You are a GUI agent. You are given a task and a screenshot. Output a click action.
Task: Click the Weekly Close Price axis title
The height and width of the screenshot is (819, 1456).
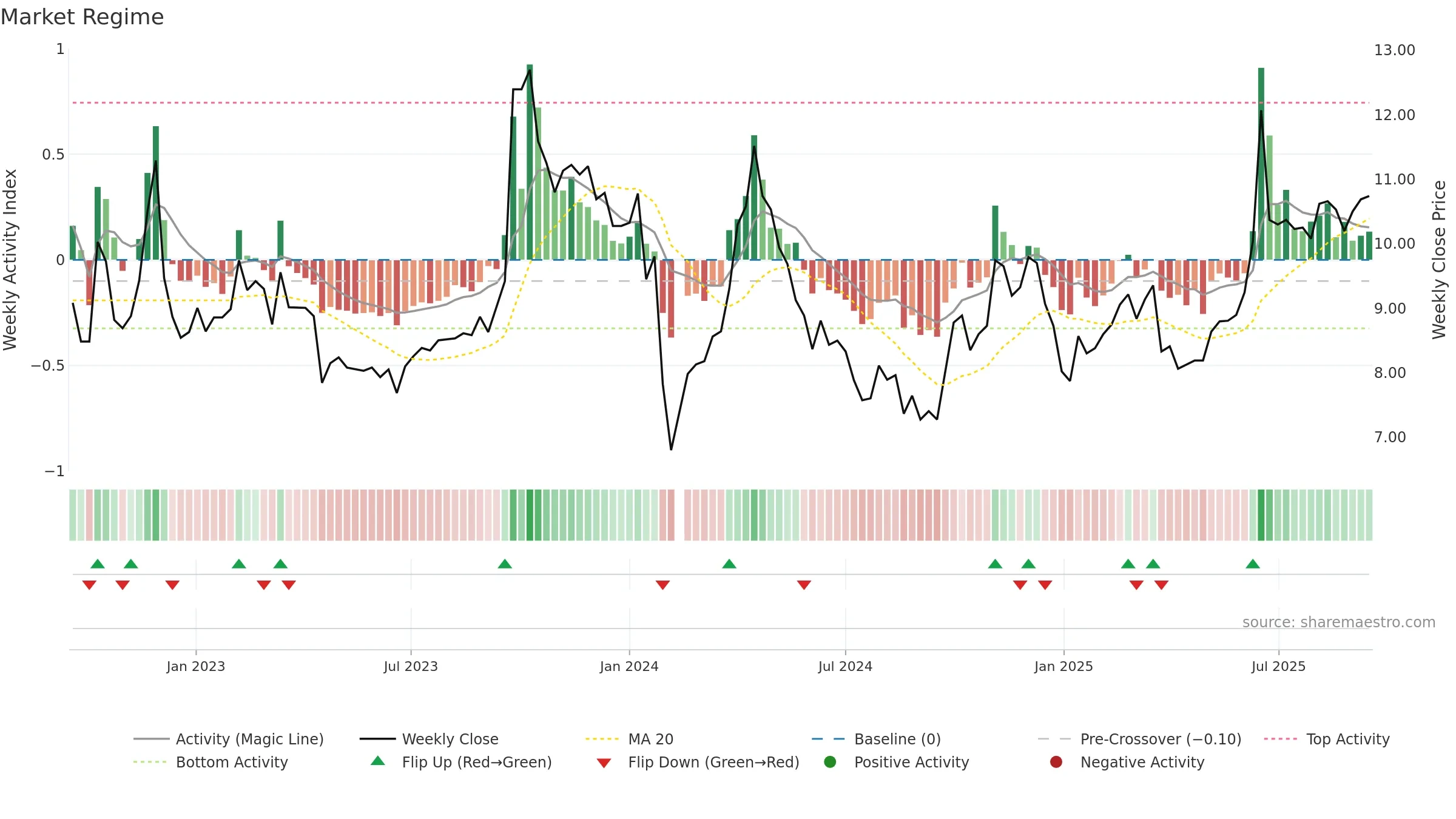click(x=1439, y=260)
